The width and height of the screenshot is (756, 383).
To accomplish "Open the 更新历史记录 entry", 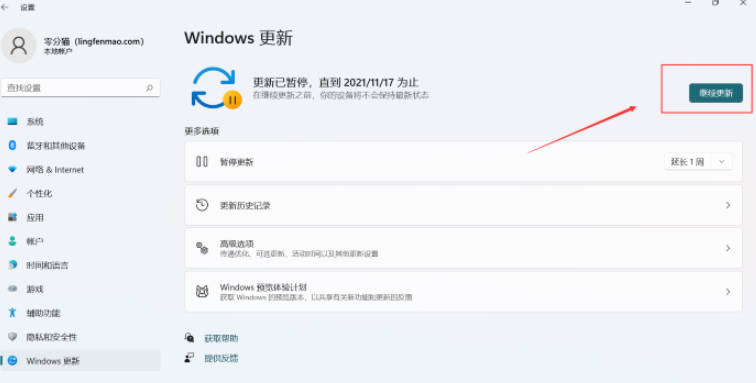I will [463, 205].
